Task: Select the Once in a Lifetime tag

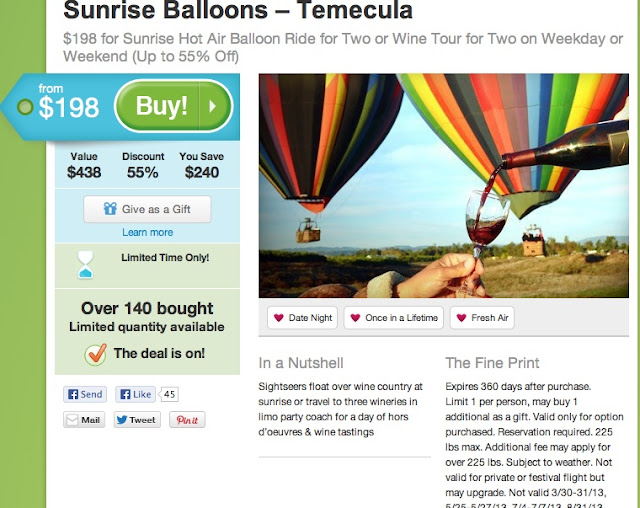Action: 394,318
